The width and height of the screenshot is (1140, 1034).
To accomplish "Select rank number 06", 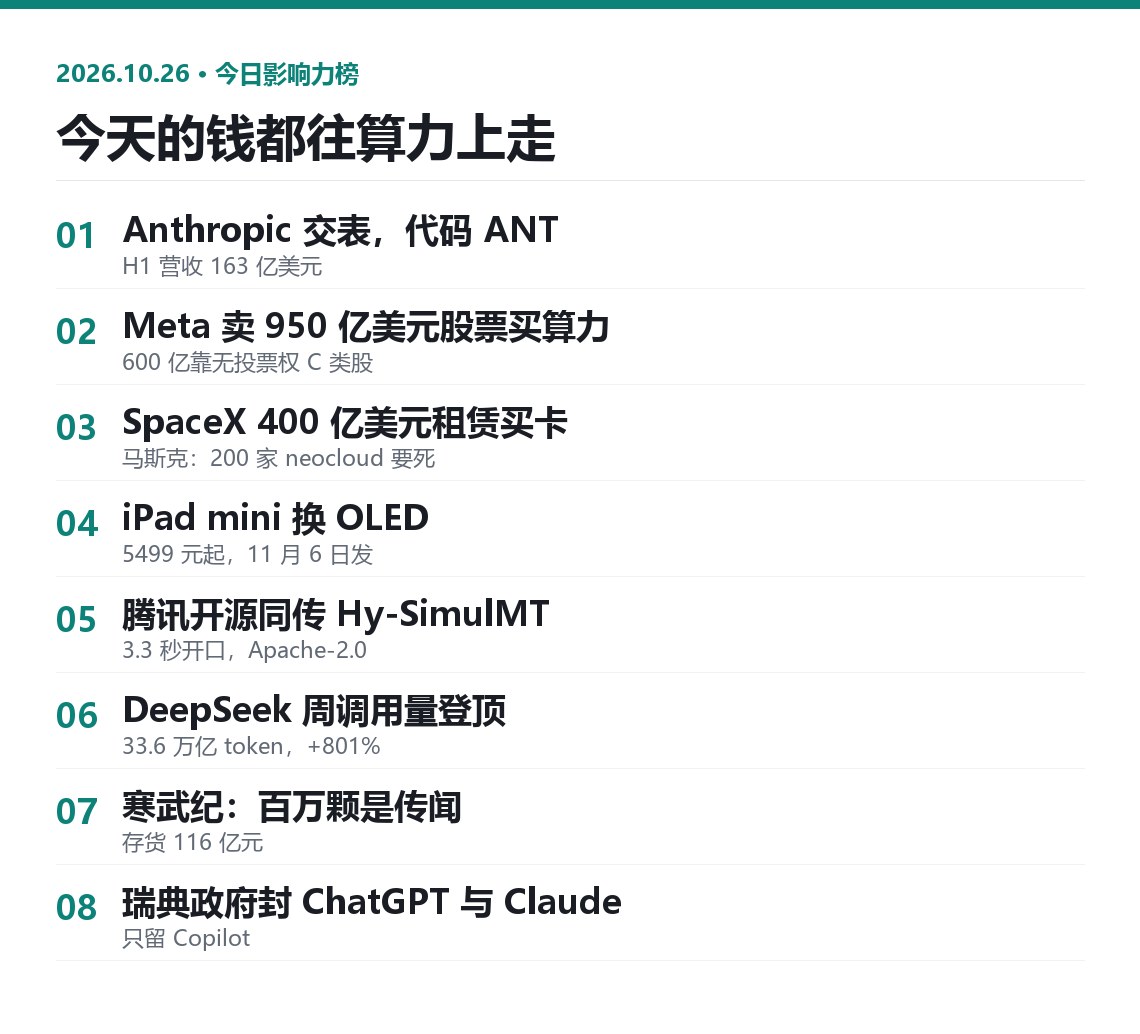I will click(x=76, y=716).
